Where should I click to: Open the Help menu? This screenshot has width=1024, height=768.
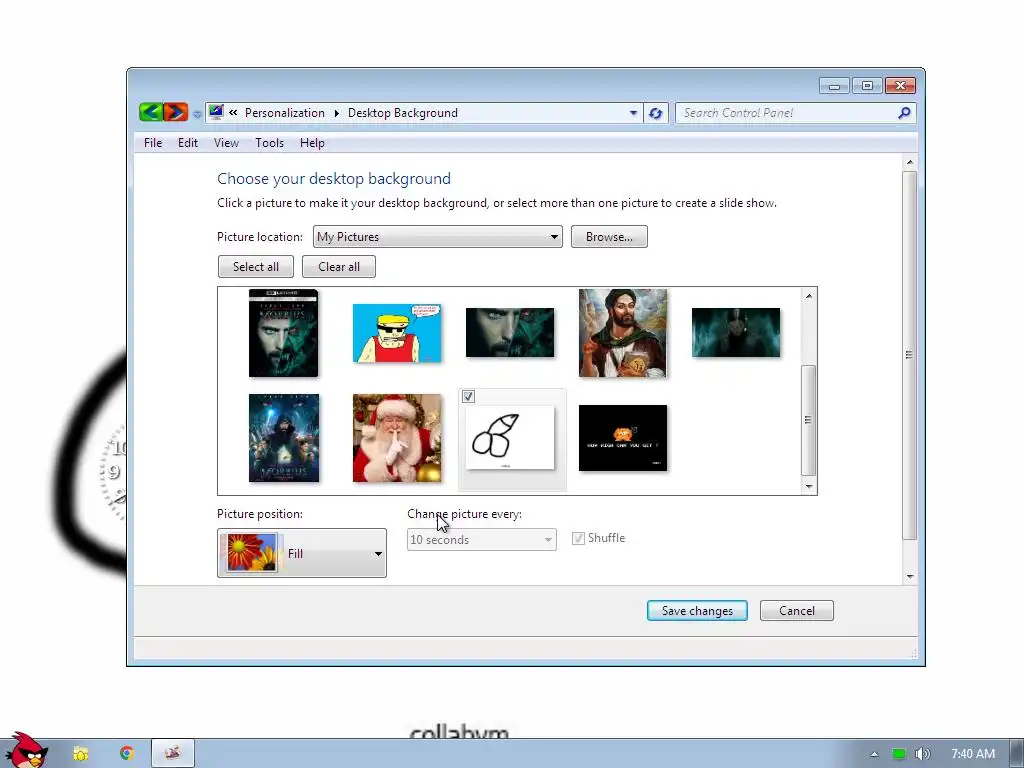312,143
